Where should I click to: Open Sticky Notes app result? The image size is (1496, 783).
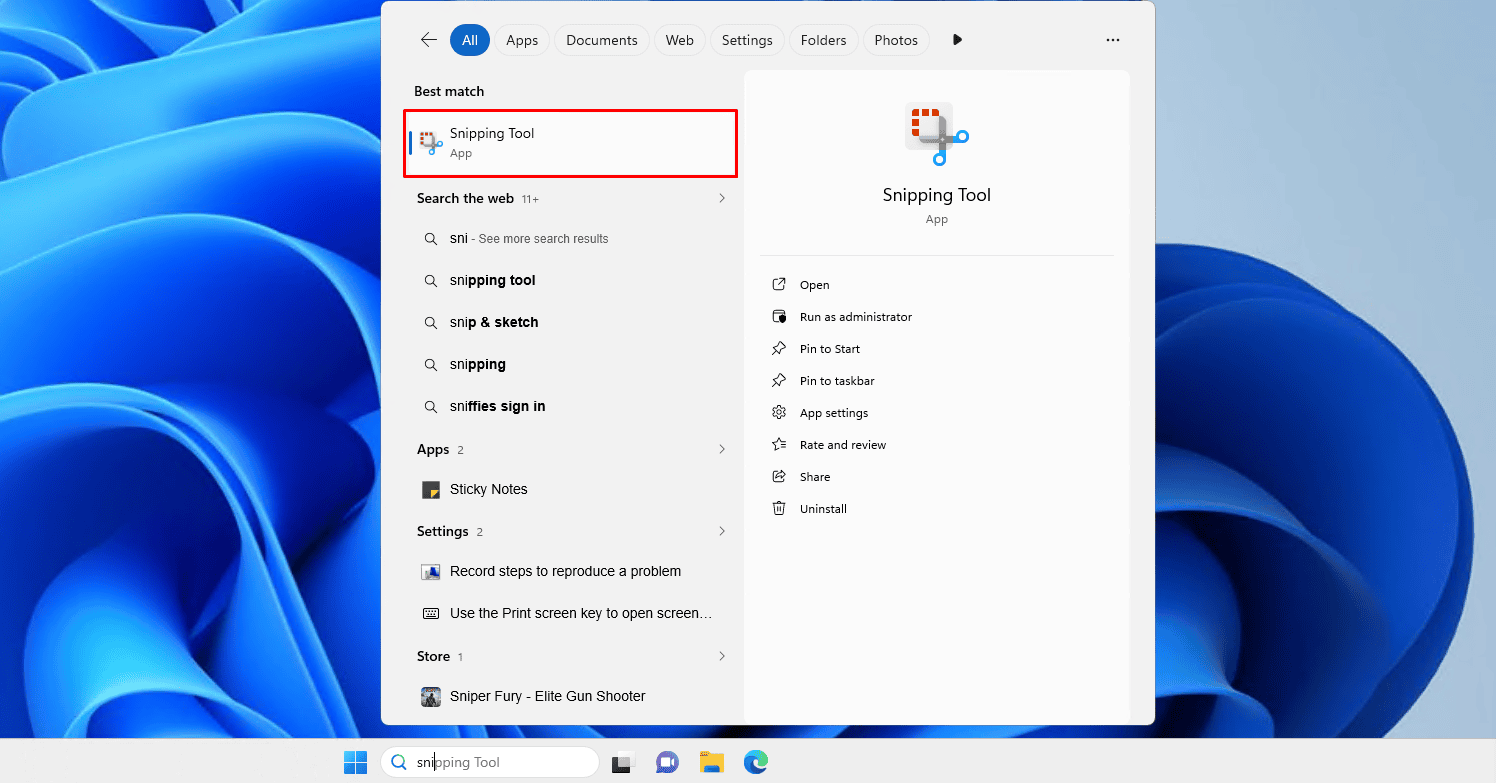click(x=570, y=489)
